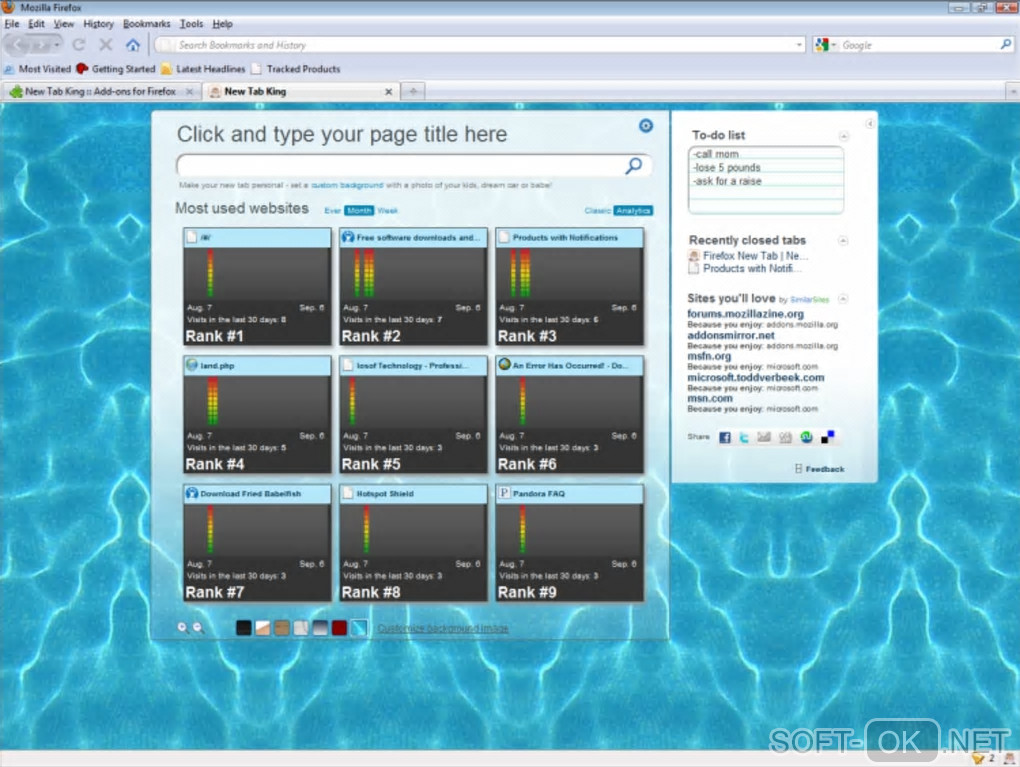This screenshot has width=1020, height=767.
Task: Share on StumbleUpon
Action: point(807,437)
